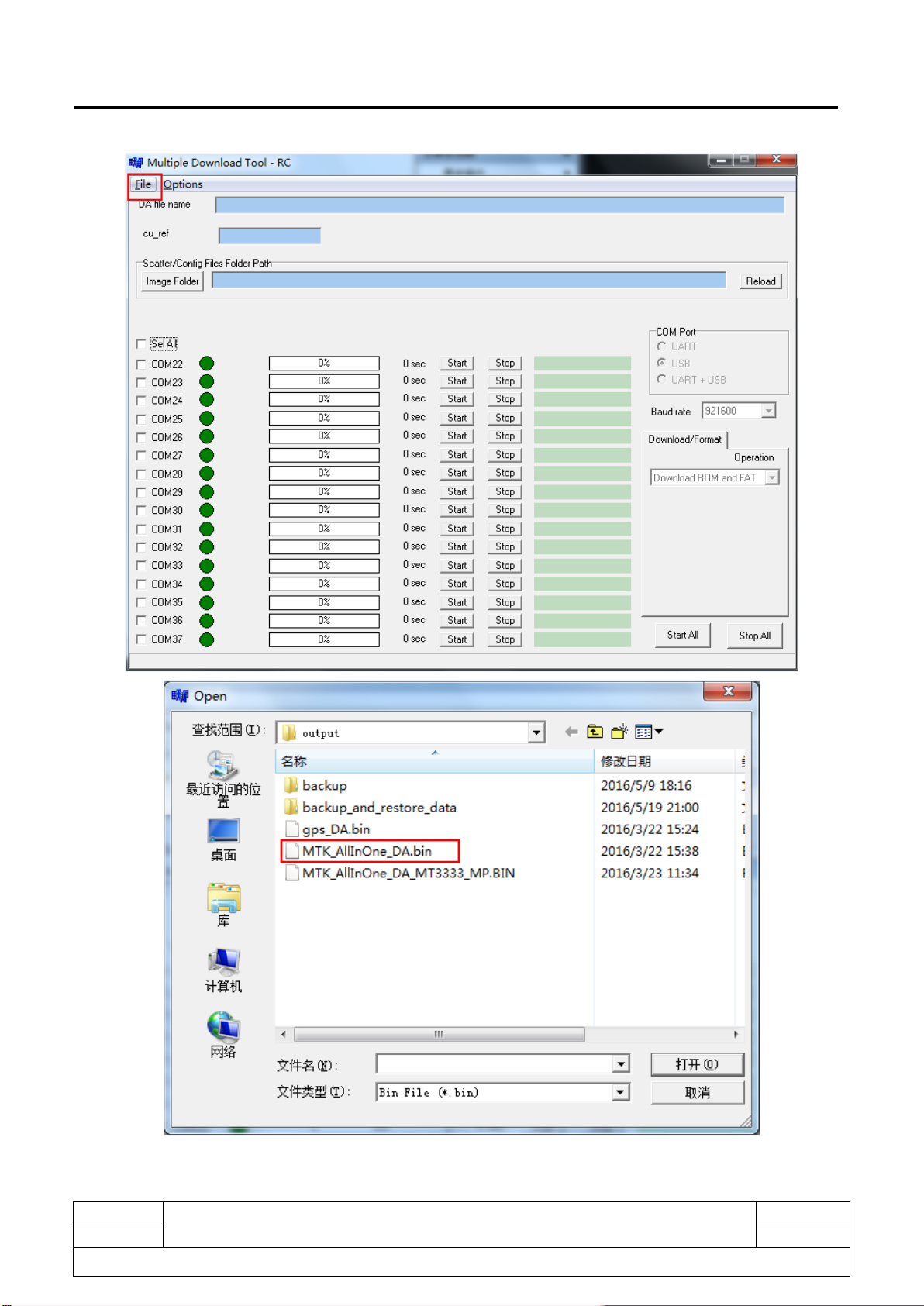
Task: Sort by the 修改日期 column header
Action: pyautogui.click(x=664, y=761)
